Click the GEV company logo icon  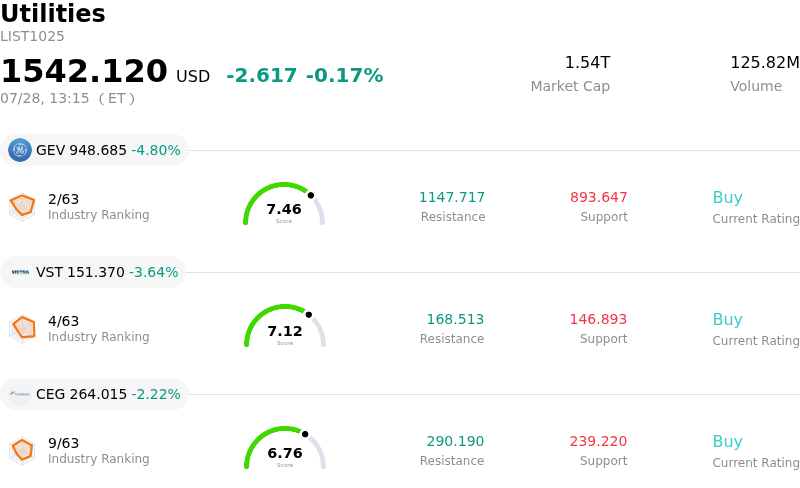[x=20, y=150]
